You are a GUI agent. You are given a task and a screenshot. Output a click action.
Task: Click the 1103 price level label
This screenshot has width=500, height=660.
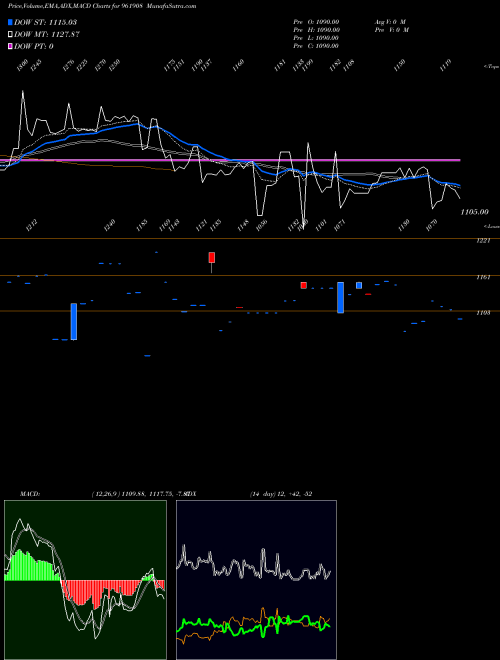pyautogui.click(x=485, y=313)
